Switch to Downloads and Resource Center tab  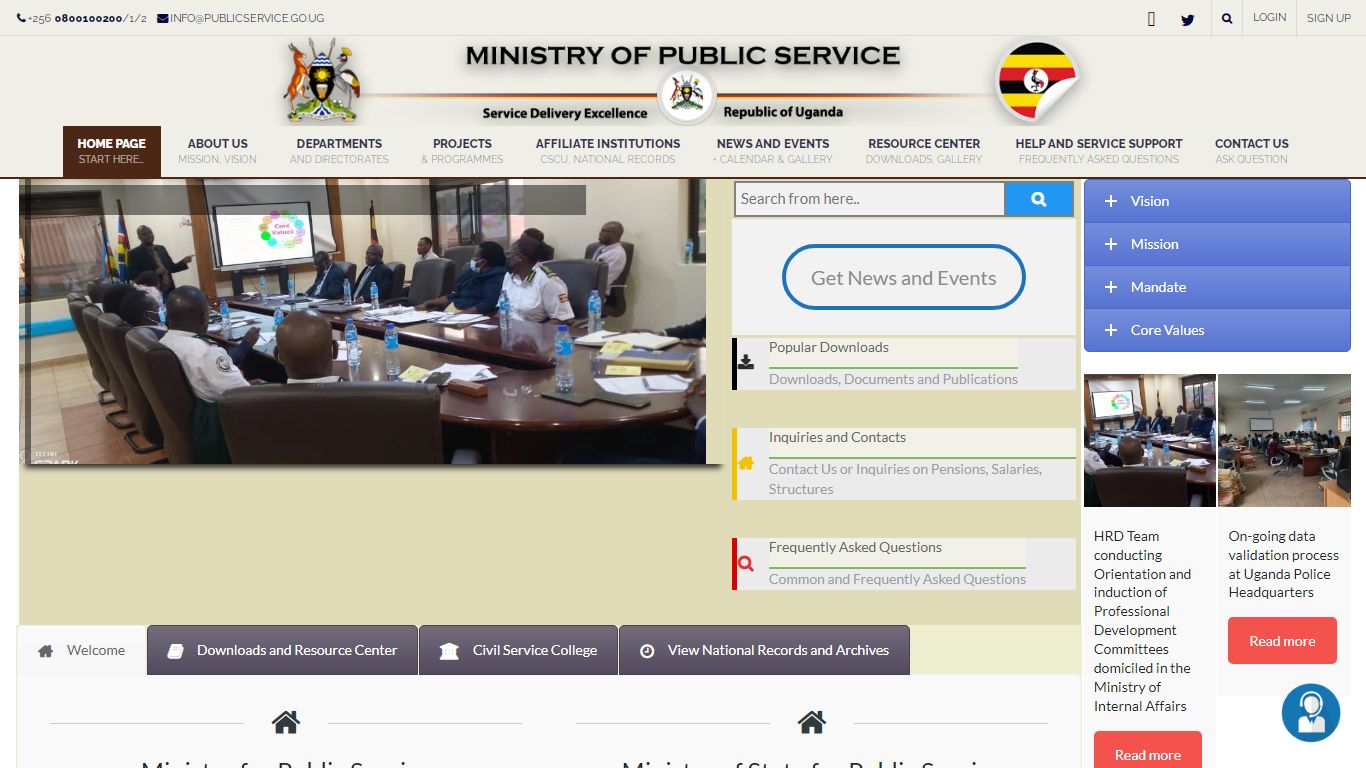click(282, 650)
